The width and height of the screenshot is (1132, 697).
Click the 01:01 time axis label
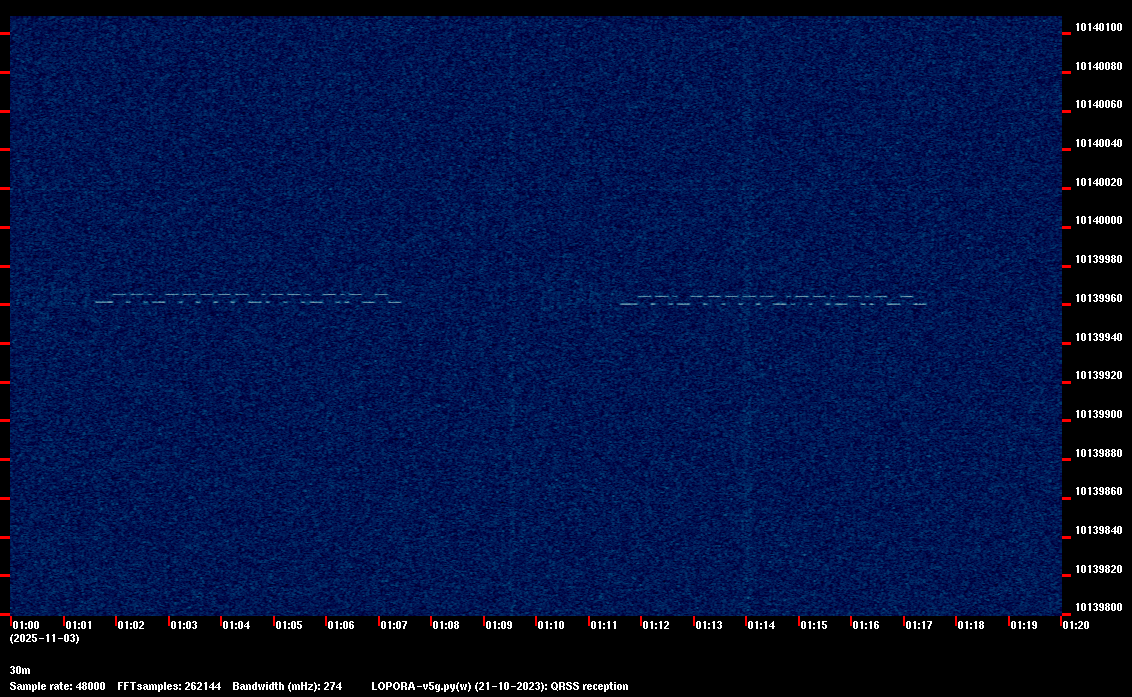[79, 625]
